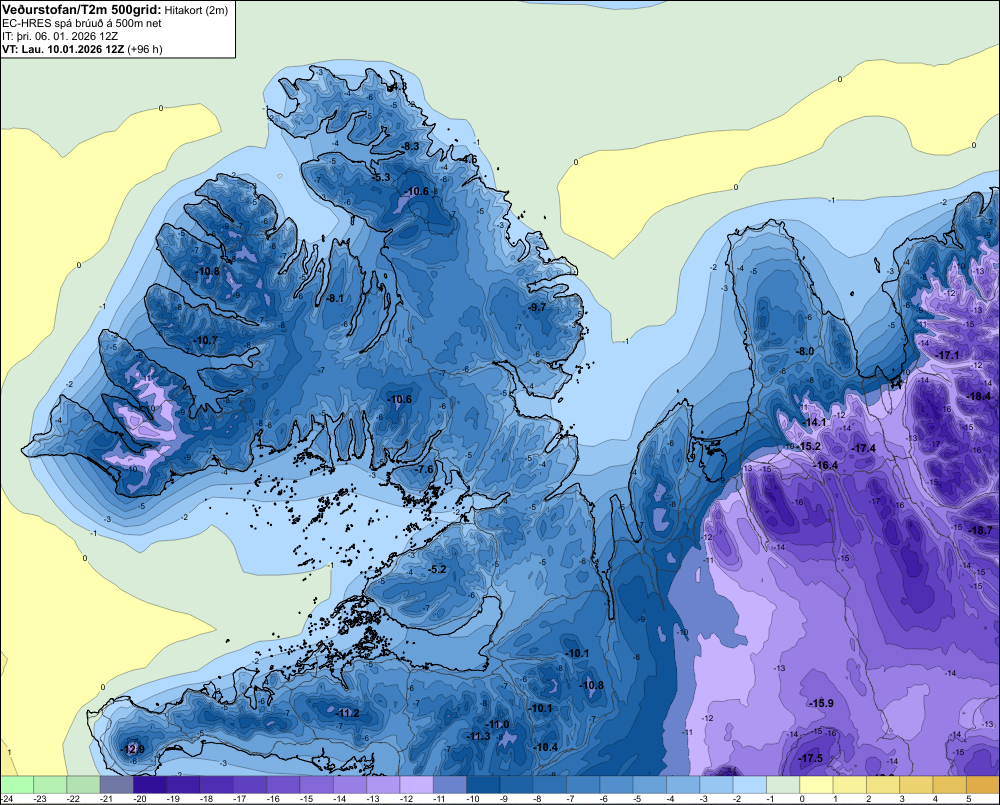Click the -5.3 temperature label
The image size is (1000, 805).
[381, 177]
